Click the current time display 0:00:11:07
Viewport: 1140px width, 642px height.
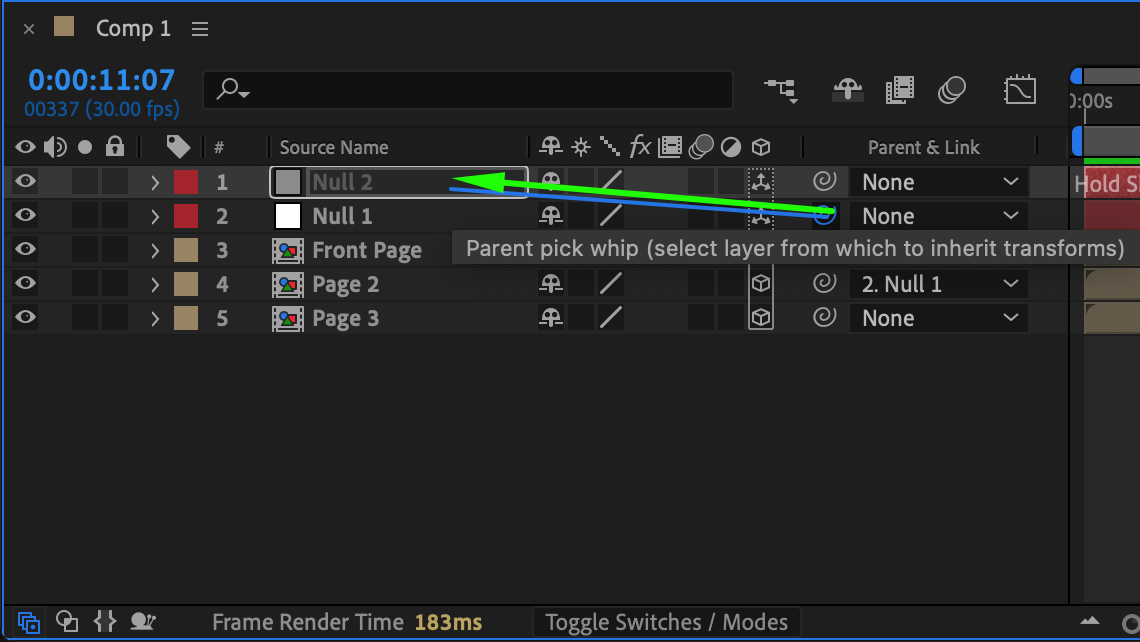pos(101,80)
